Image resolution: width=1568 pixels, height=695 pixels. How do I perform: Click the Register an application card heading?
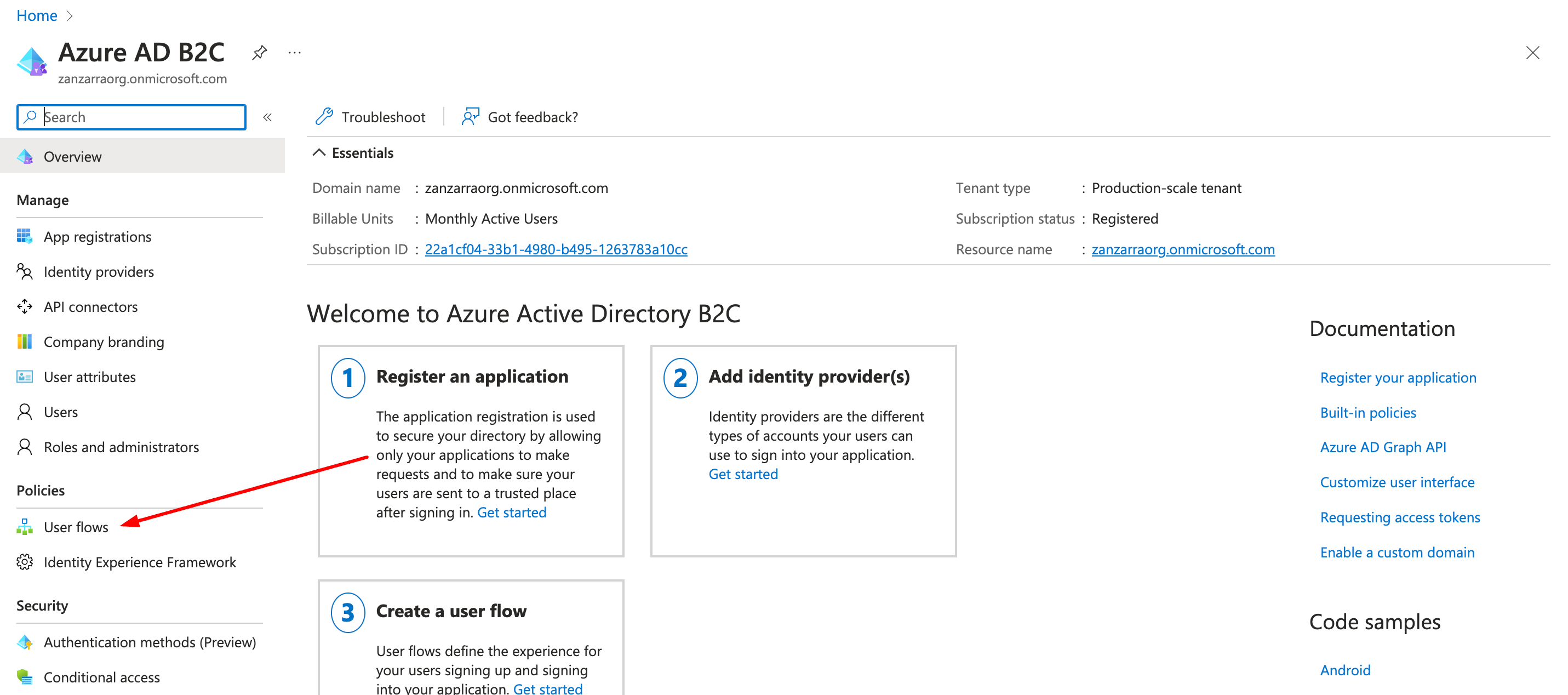click(472, 377)
